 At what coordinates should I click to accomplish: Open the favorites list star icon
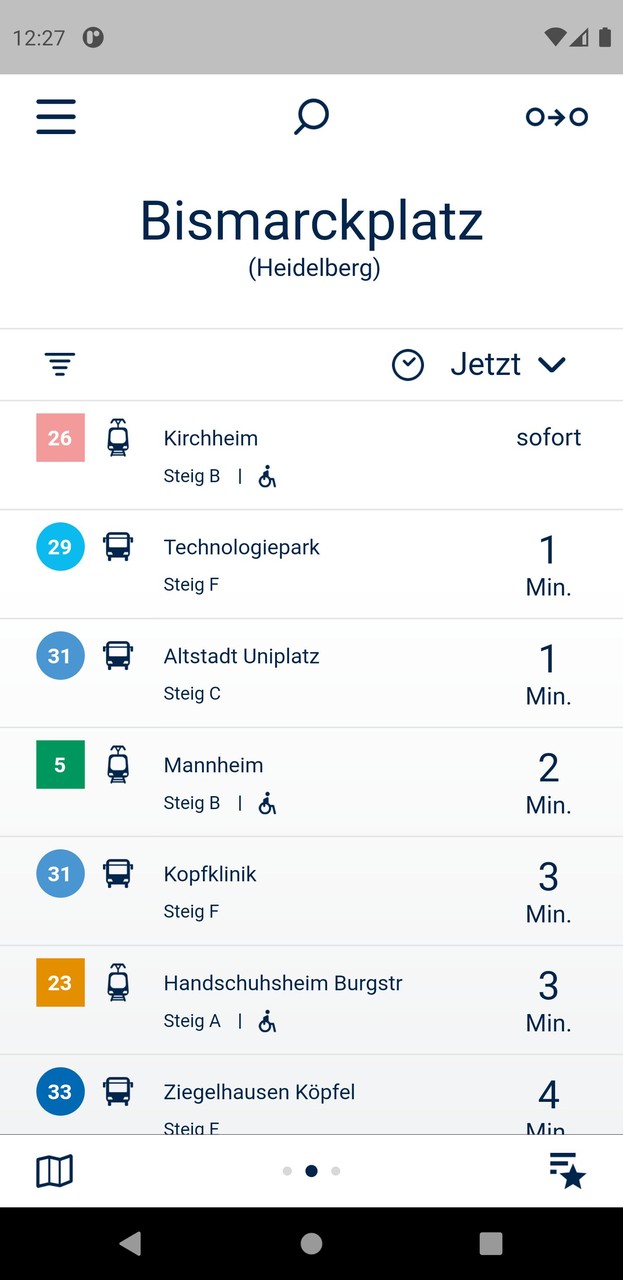tap(567, 1171)
